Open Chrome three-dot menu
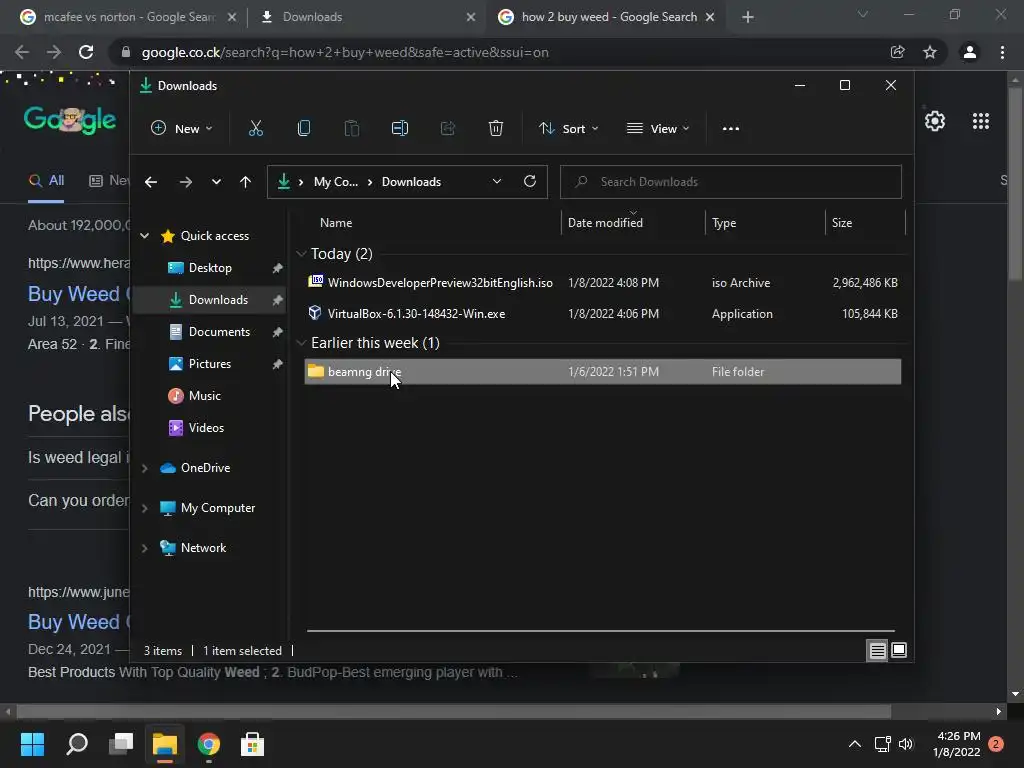1024x768 pixels. tap(1002, 52)
